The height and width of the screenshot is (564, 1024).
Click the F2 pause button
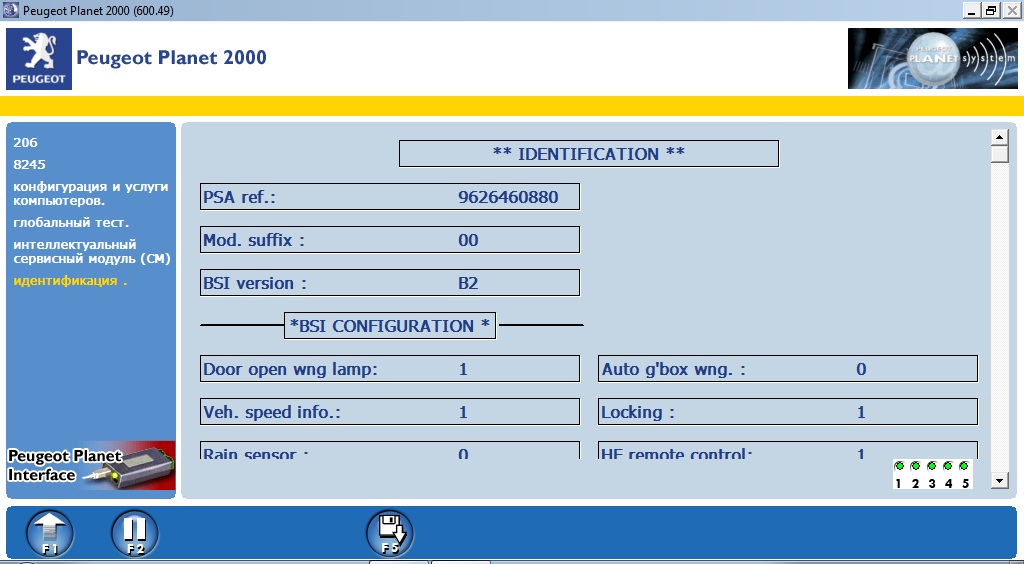[135, 534]
